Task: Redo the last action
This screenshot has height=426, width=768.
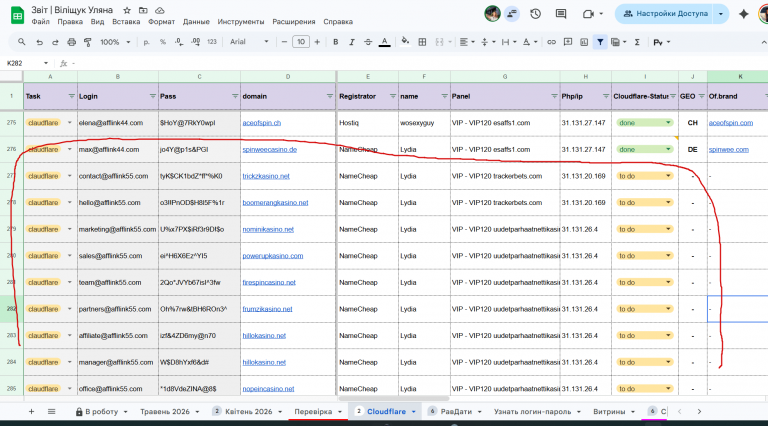Action: click(55, 42)
